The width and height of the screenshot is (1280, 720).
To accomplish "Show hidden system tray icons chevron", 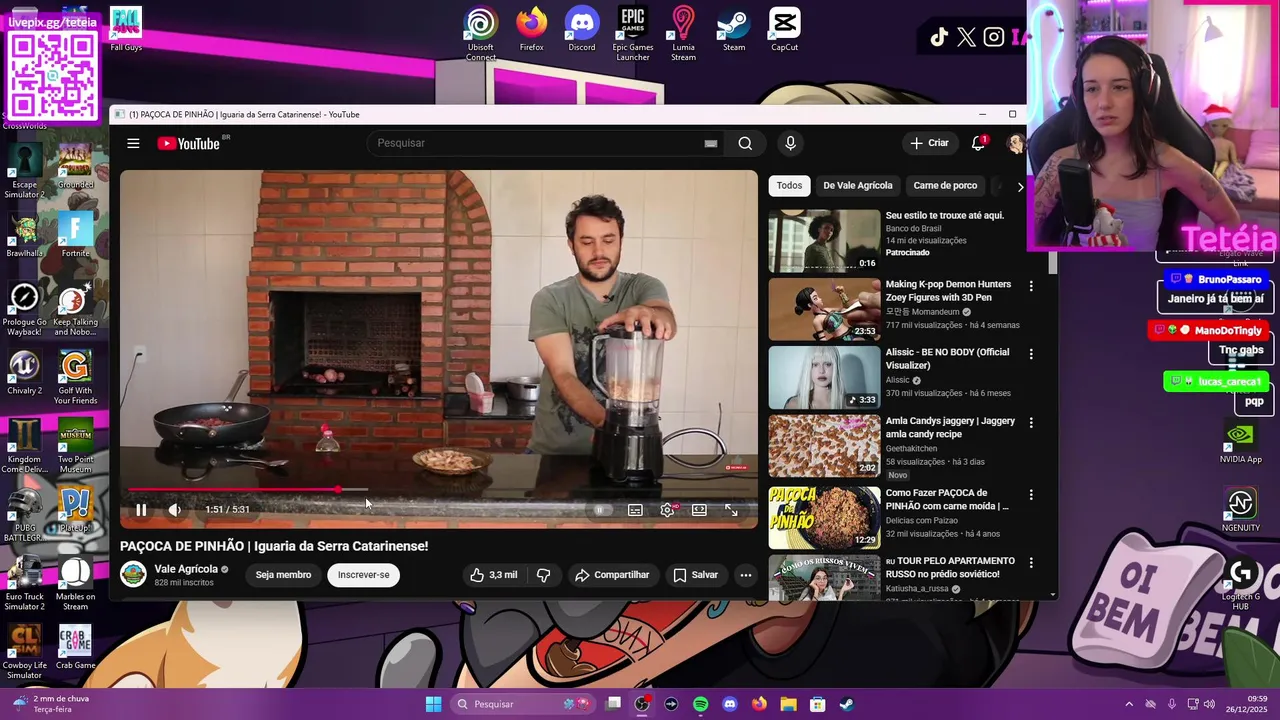I will (x=1129, y=704).
